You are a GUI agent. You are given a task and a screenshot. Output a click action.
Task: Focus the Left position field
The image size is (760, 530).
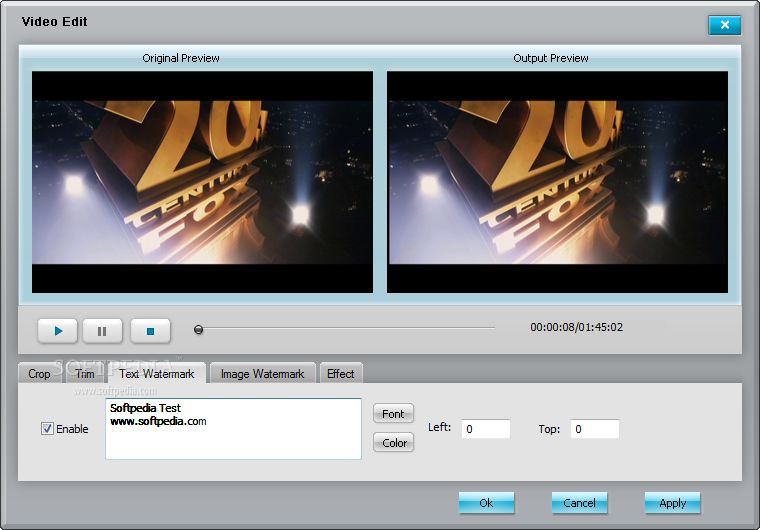[486, 429]
